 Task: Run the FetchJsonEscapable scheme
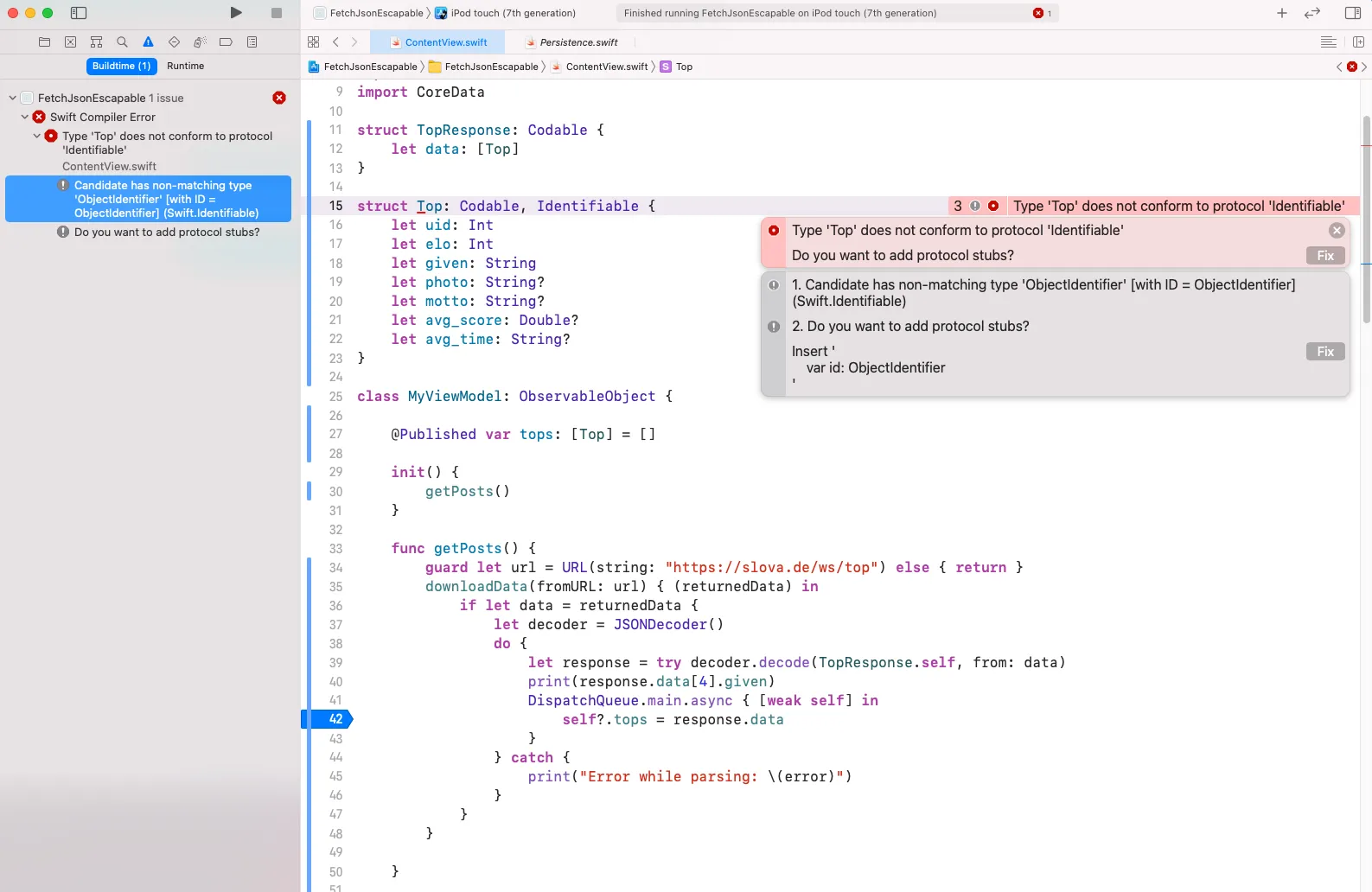pyautogui.click(x=236, y=13)
